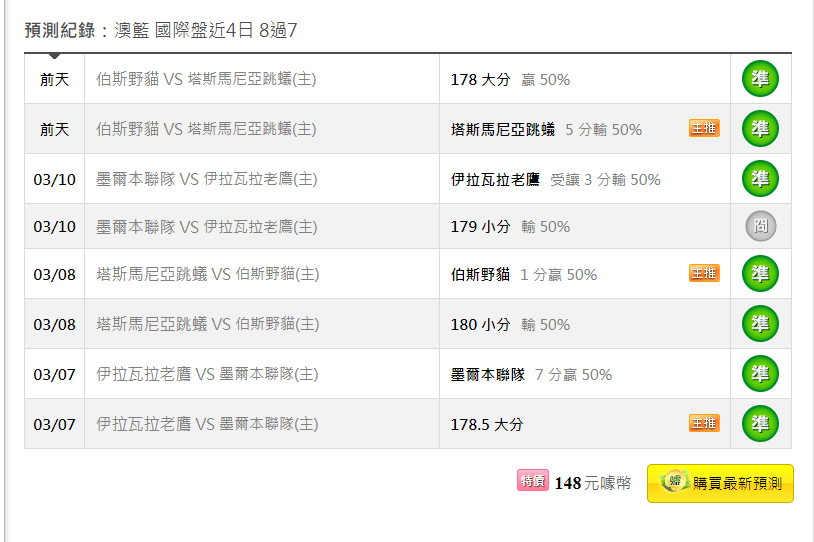Click 購買最新預測 yellow button

(720, 483)
